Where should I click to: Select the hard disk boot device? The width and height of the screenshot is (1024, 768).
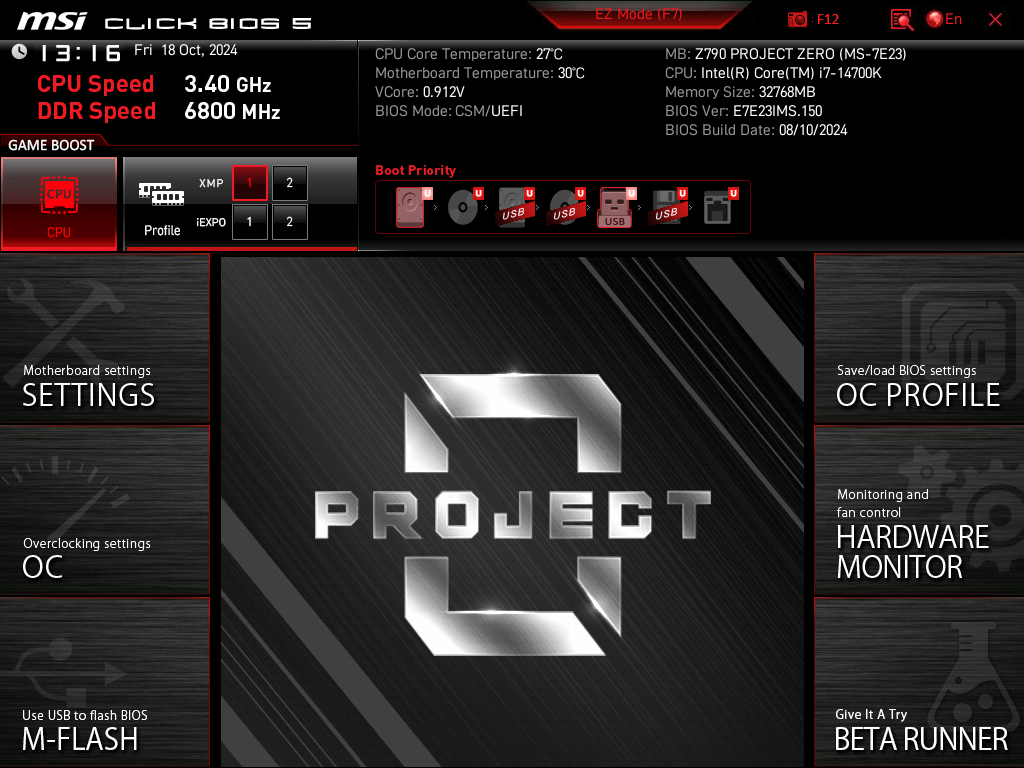(x=412, y=207)
